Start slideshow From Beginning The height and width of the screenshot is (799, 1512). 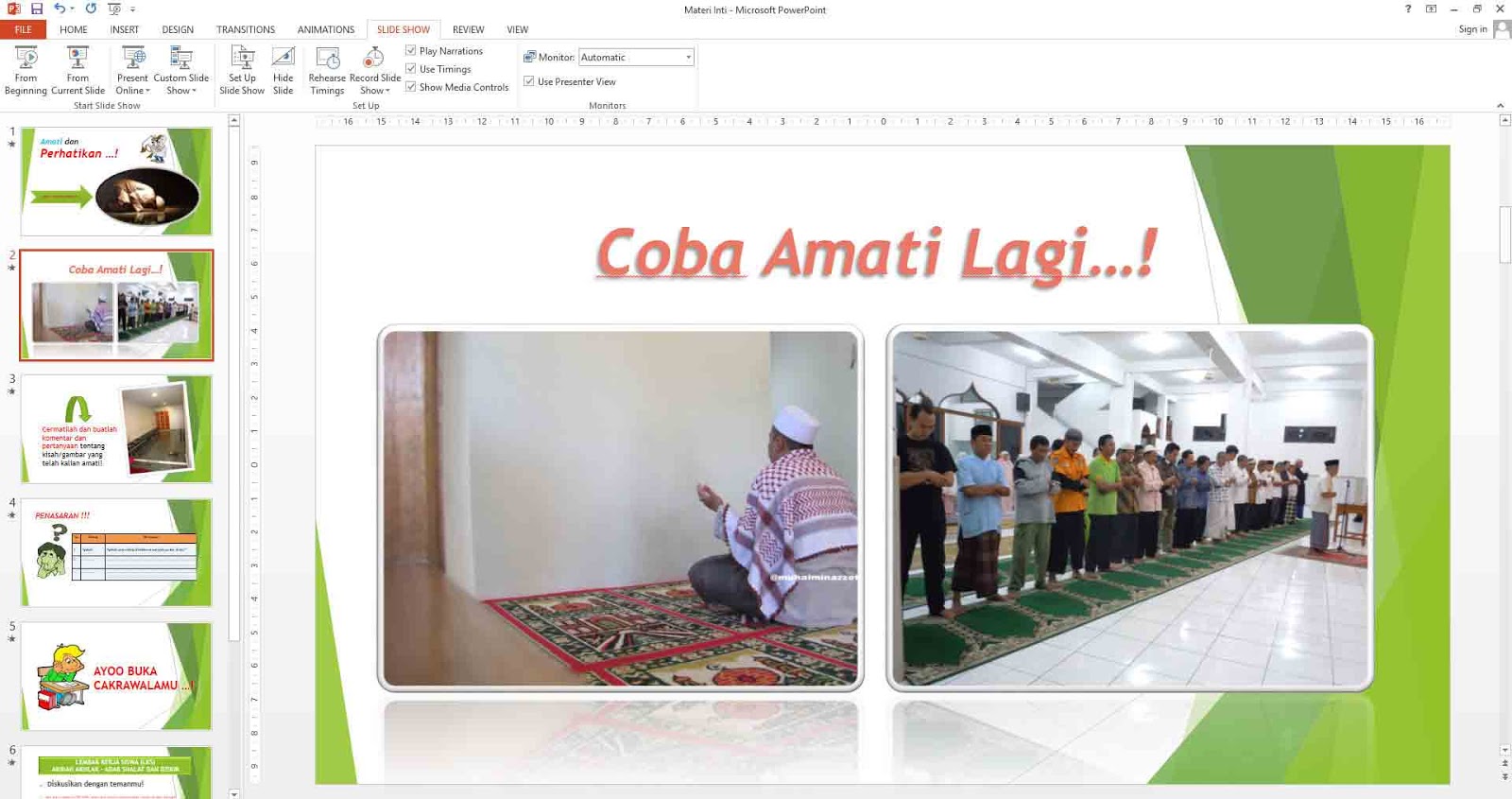pyautogui.click(x=26, y=71)
